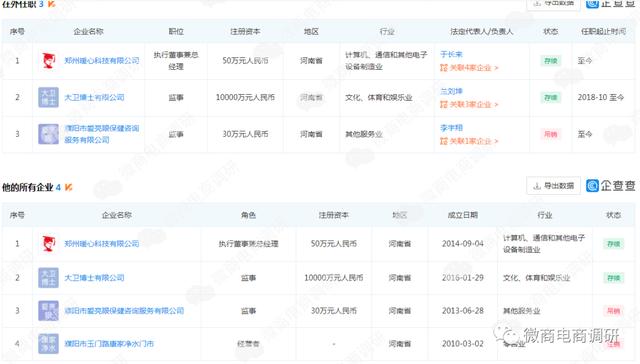Open 保健咨询服务有限公司 link in 他的所有企业 table
The height and width of the screenshot is (364, 640).
click(124, 311)
